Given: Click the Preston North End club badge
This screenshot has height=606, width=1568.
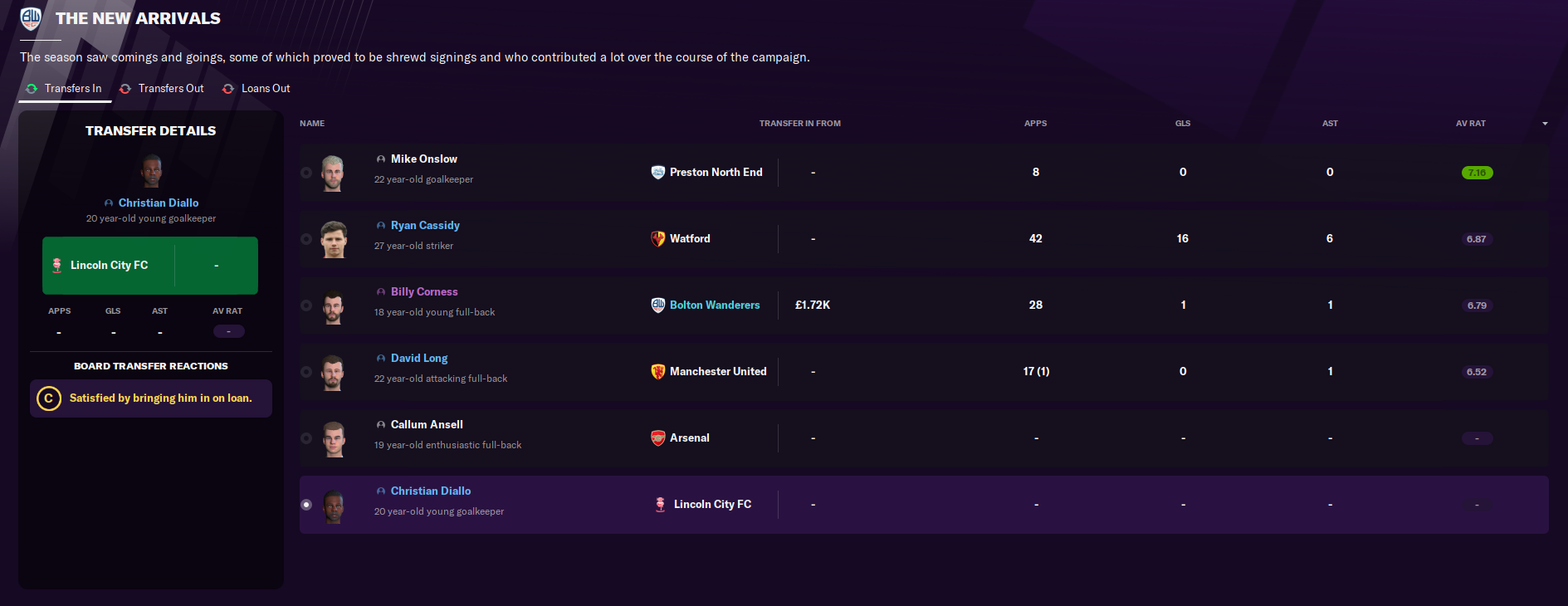Looking at the screenshot, I should pyautogui.click(x=658, y=173).
